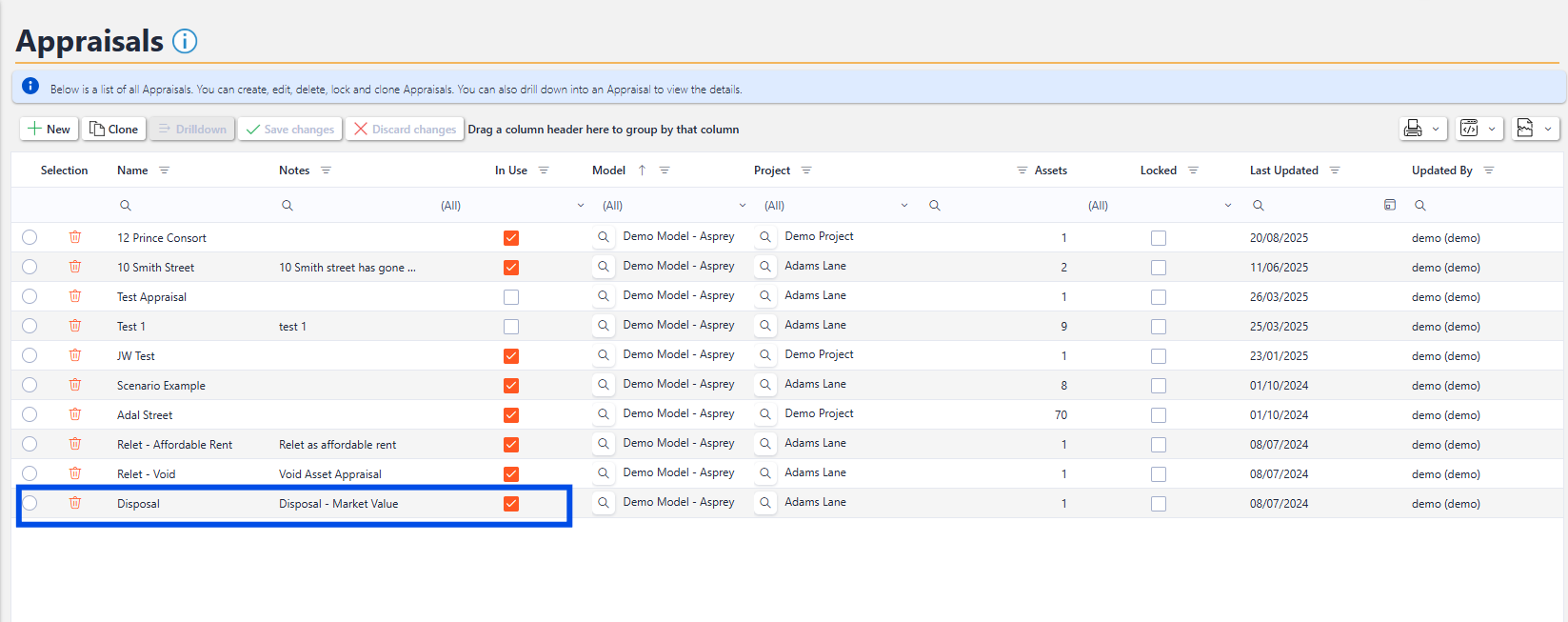Image resolution: width=1568 pixels, height=622 pixels.
Task: Open Model lookup for Test Appraisal row
Action: [x=603, y=296]
